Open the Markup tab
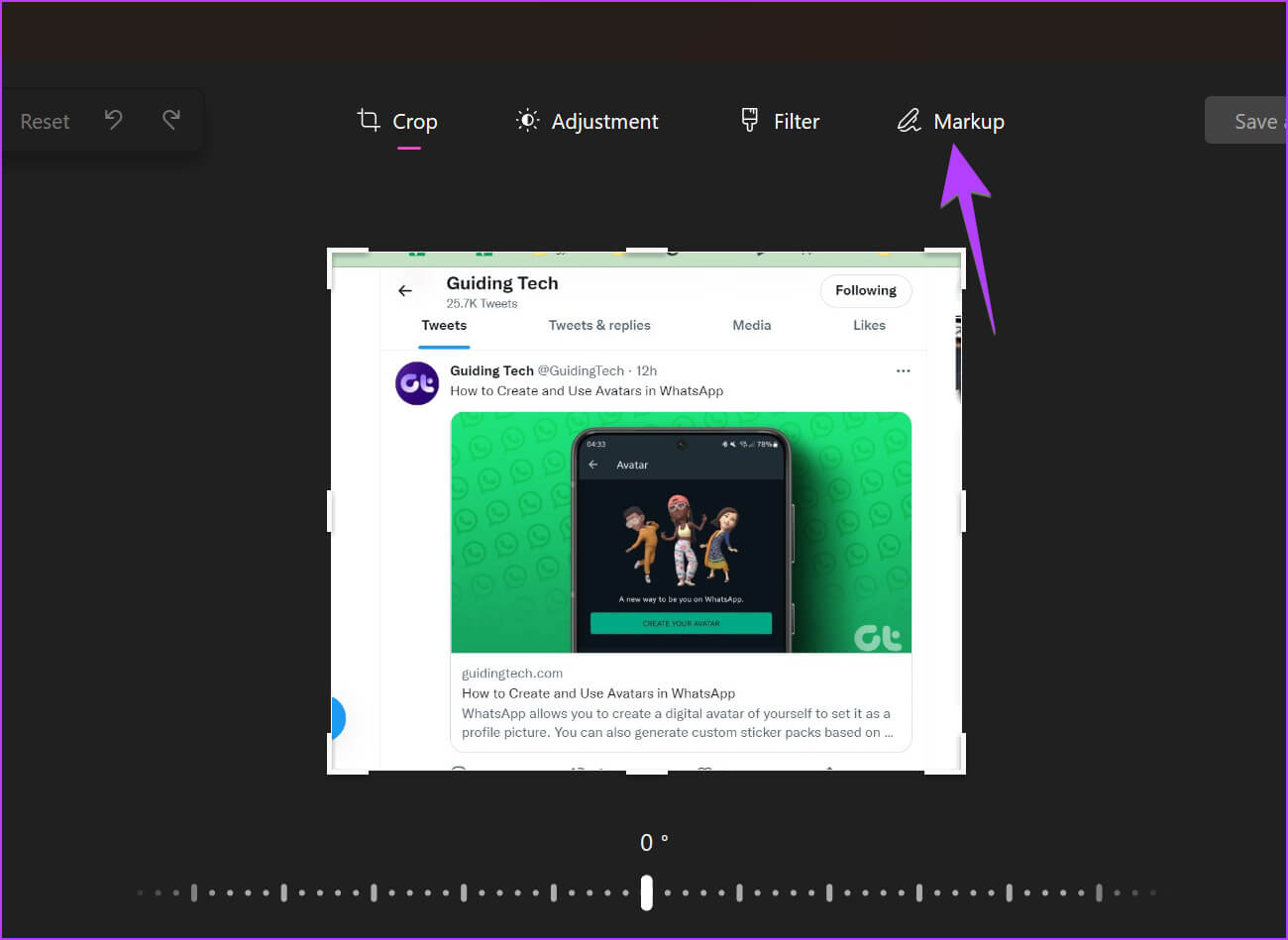Screen dimensions: 1288x940 951,121
